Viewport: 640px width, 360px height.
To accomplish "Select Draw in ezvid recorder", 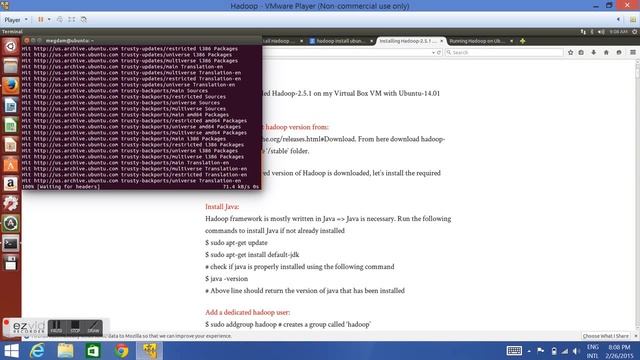I will [x=93, y=328].
